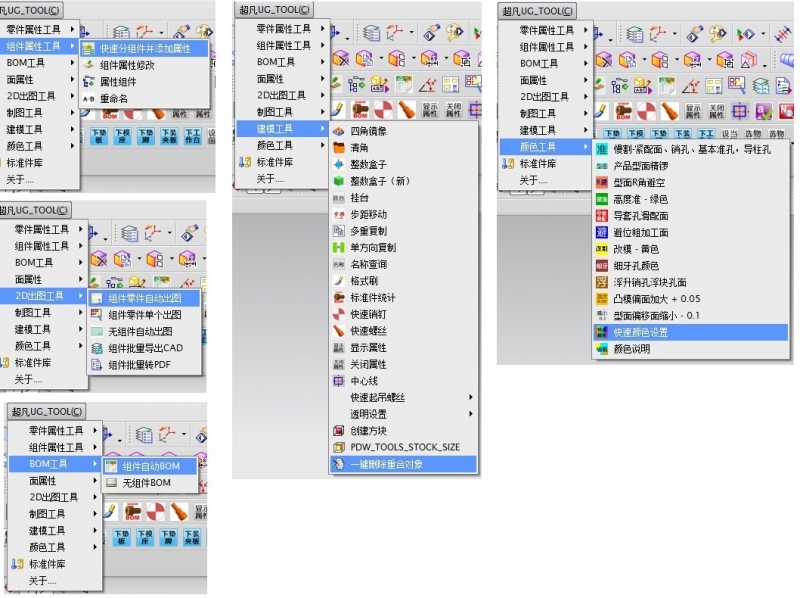Screen dimensions: 800x598
Task: Click 组件零件自动出图 option
Action: [144, 298]
